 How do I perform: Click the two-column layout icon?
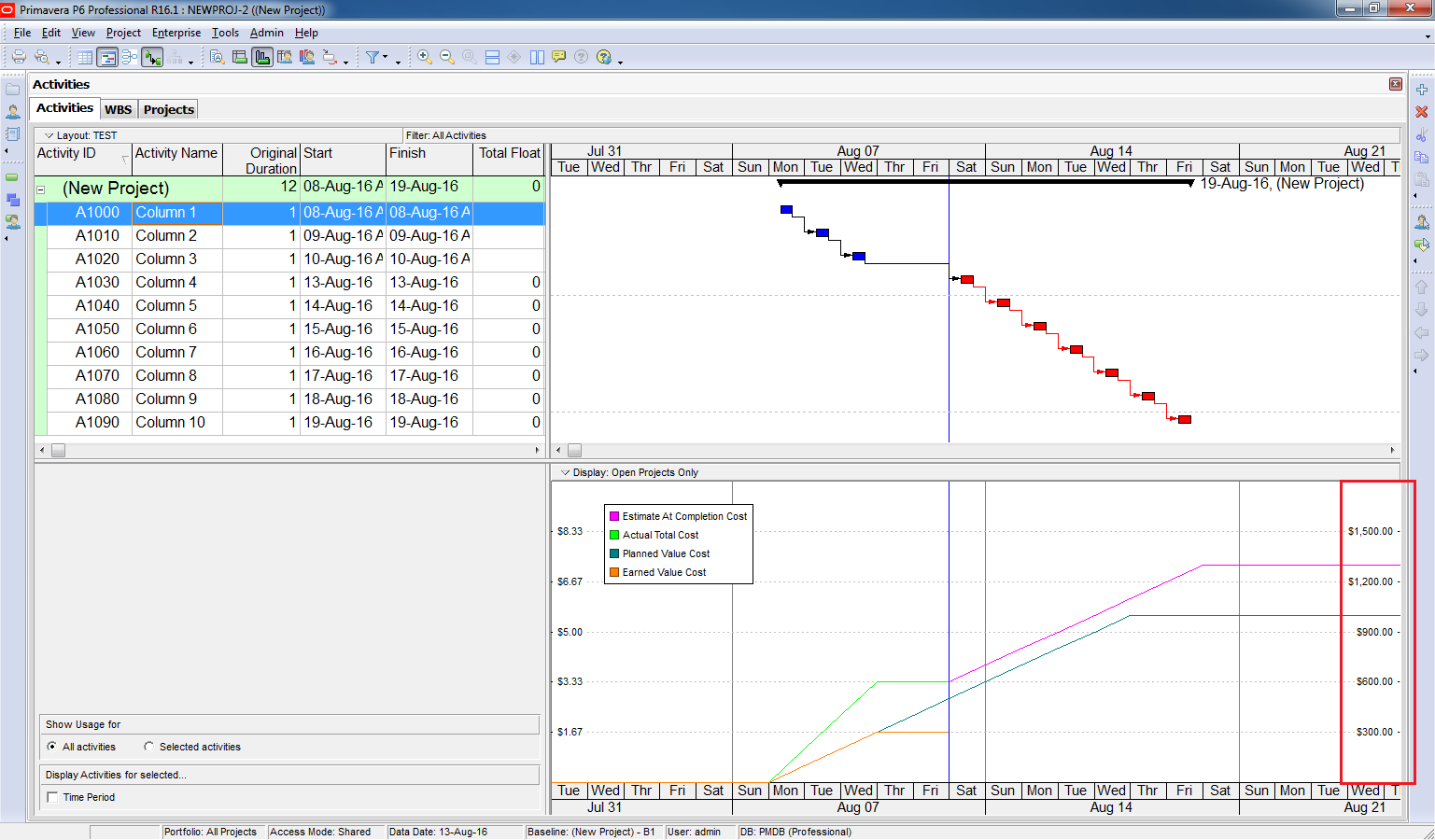coord(537,57)
